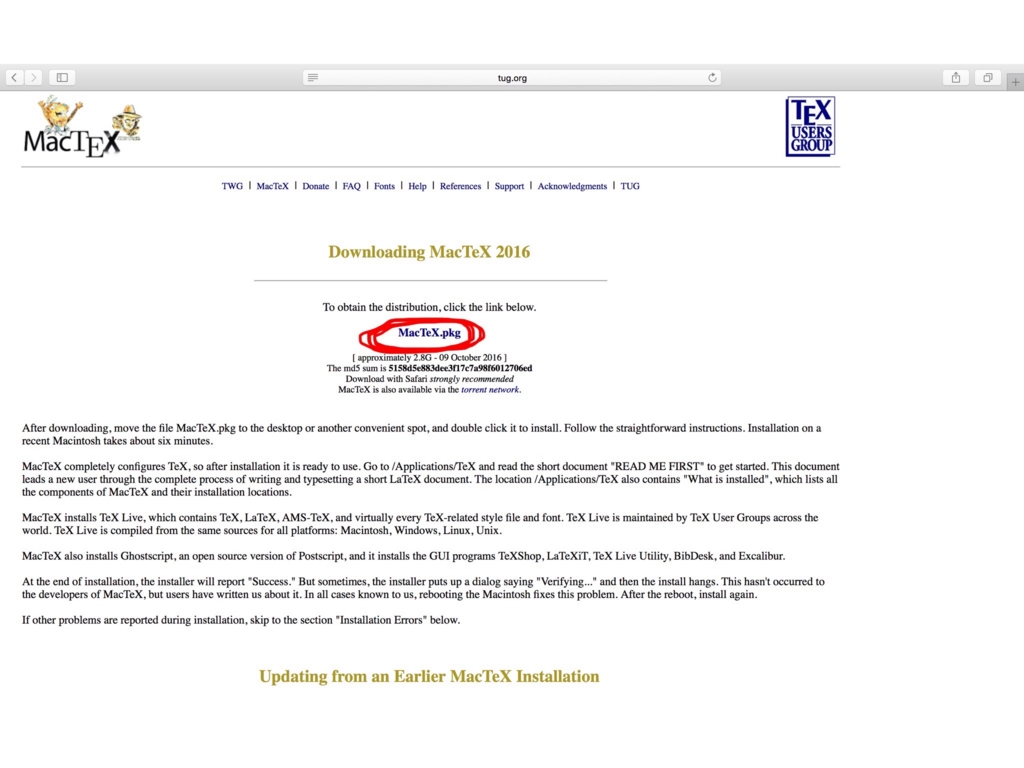Click the 'approximately 2.8G - 09 October 2016' text
Viewport: 1024px width, 768px height.
click(x=429, y=358)
